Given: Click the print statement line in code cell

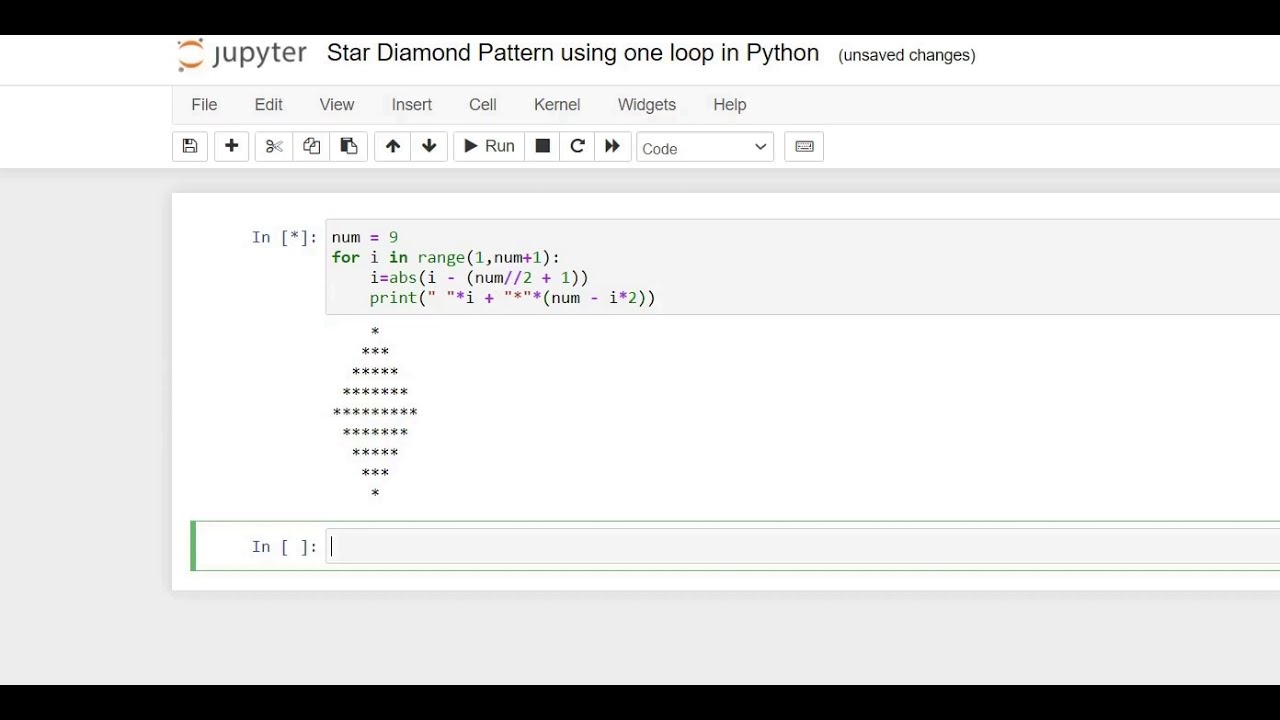Looking at the screenshot, I should [x=512, y=298].
